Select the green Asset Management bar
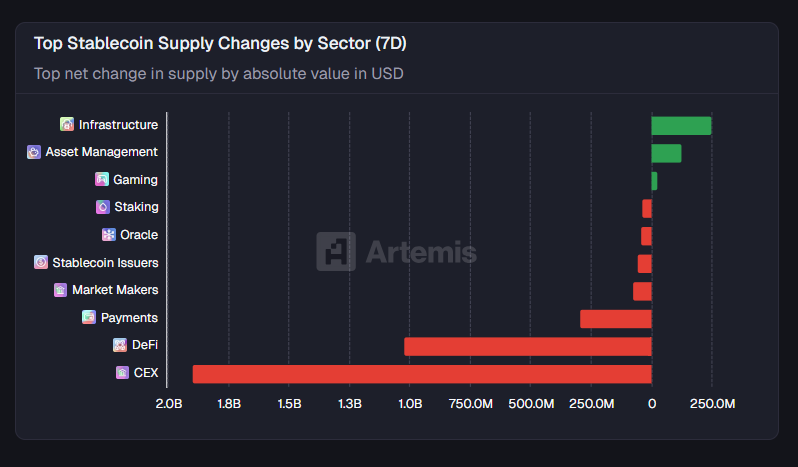 [666, 153]
